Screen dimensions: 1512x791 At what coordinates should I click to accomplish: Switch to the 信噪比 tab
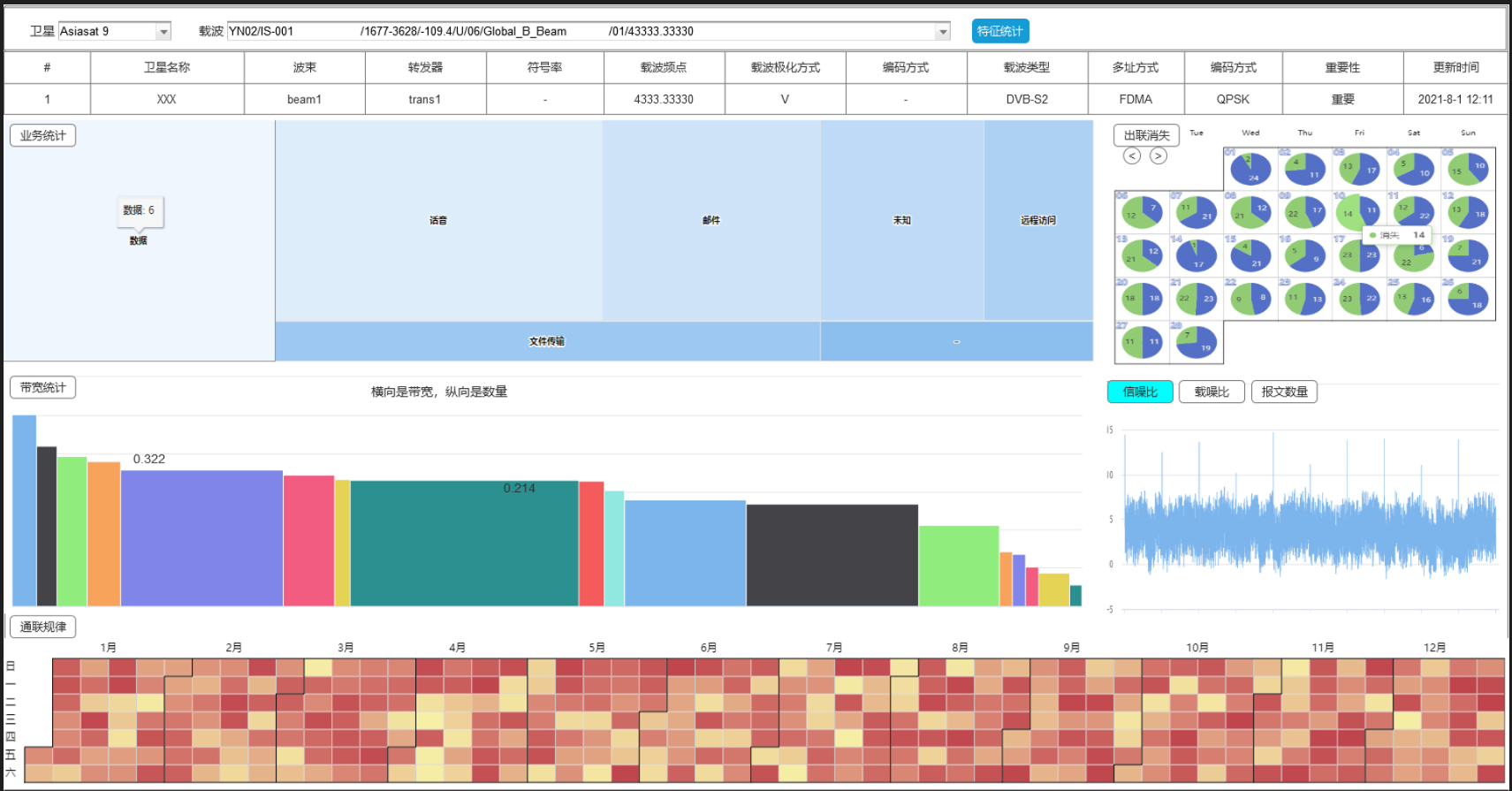point(1140,392)
